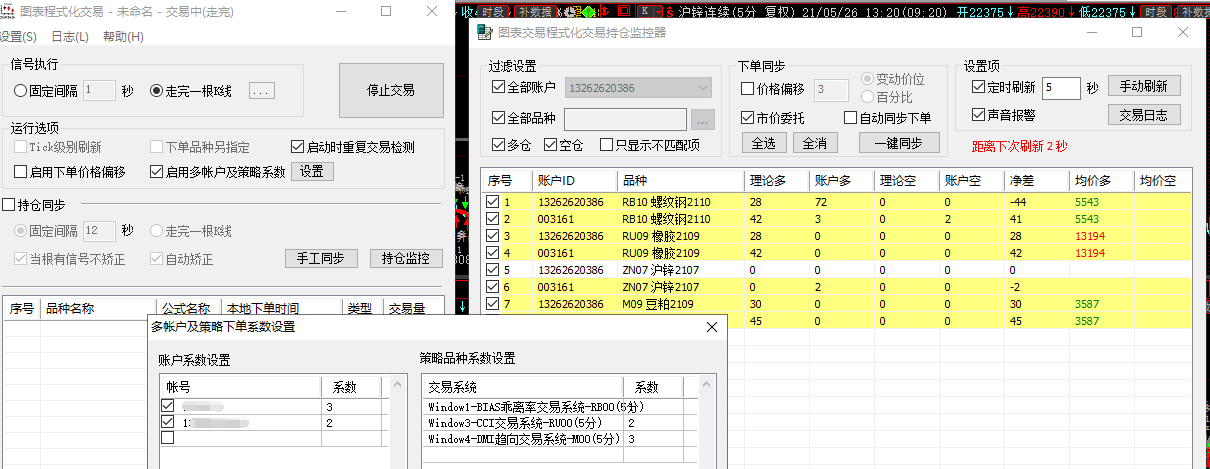The width and height of the screenshot is (1210, 469).
Task: Click the 全消 button
Action: tap(815, 143)
